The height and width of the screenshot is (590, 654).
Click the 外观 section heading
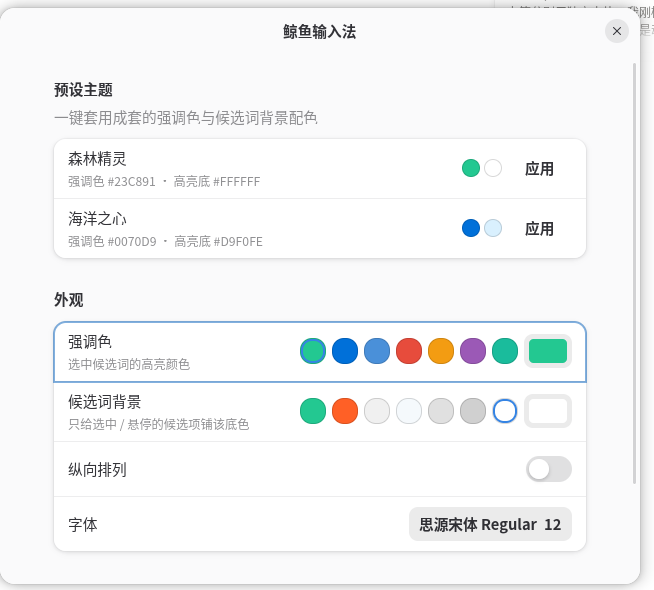[69, 300]
